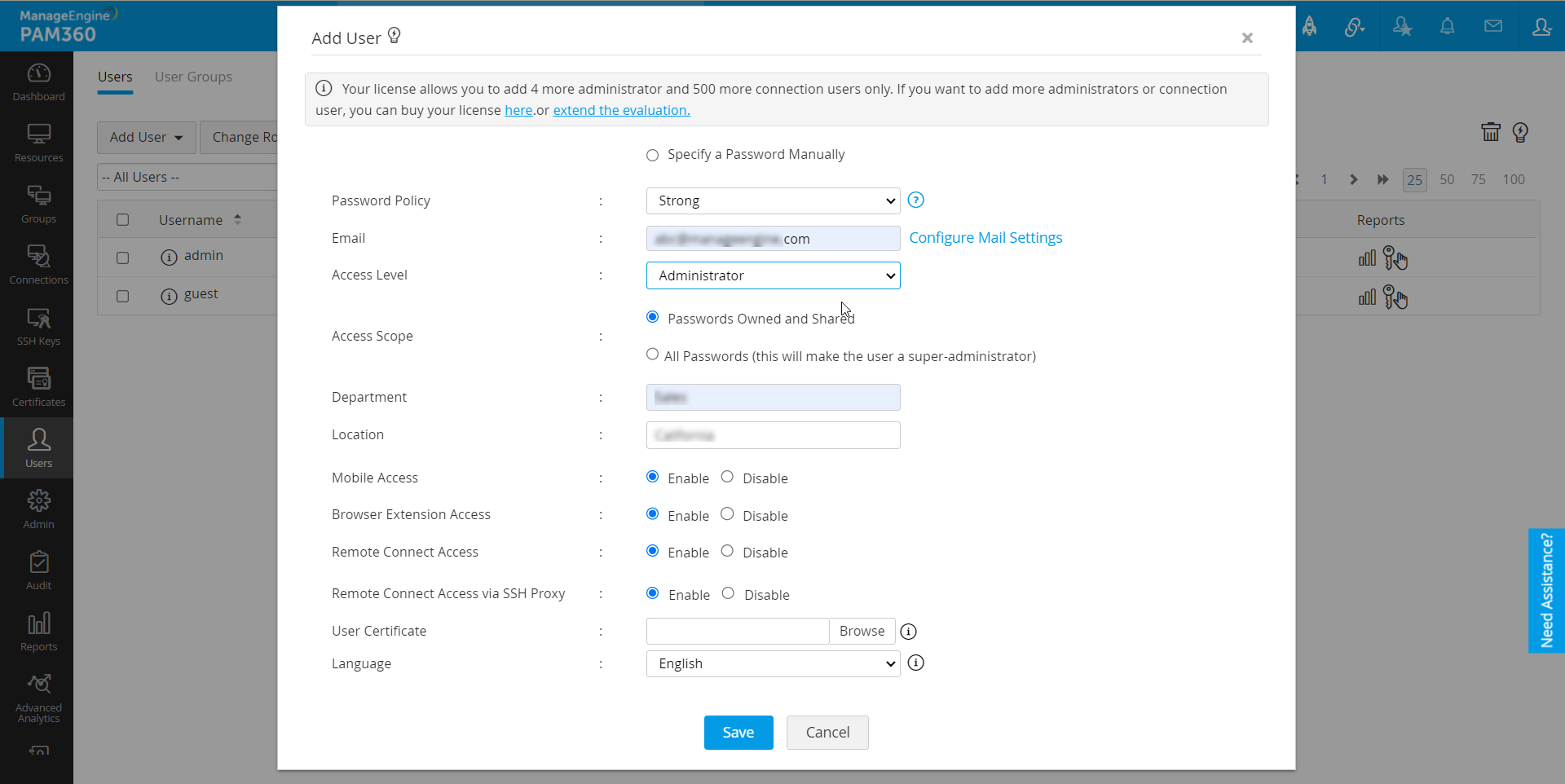Select Specify a Password Manually option
Screen dimensions: 1565x784
pyautogui.click(x=652, y=155)
